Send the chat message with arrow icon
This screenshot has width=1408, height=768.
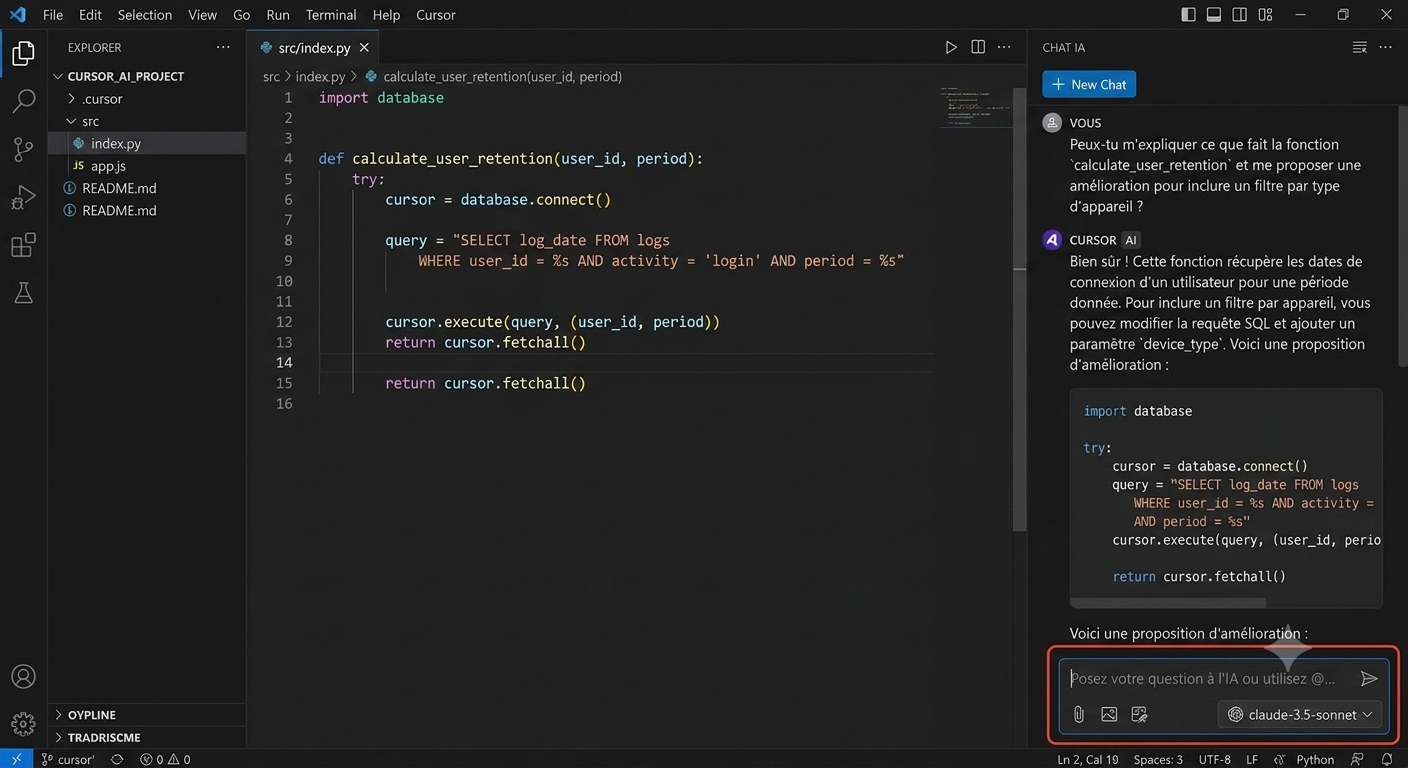[x=1369, y=679]
